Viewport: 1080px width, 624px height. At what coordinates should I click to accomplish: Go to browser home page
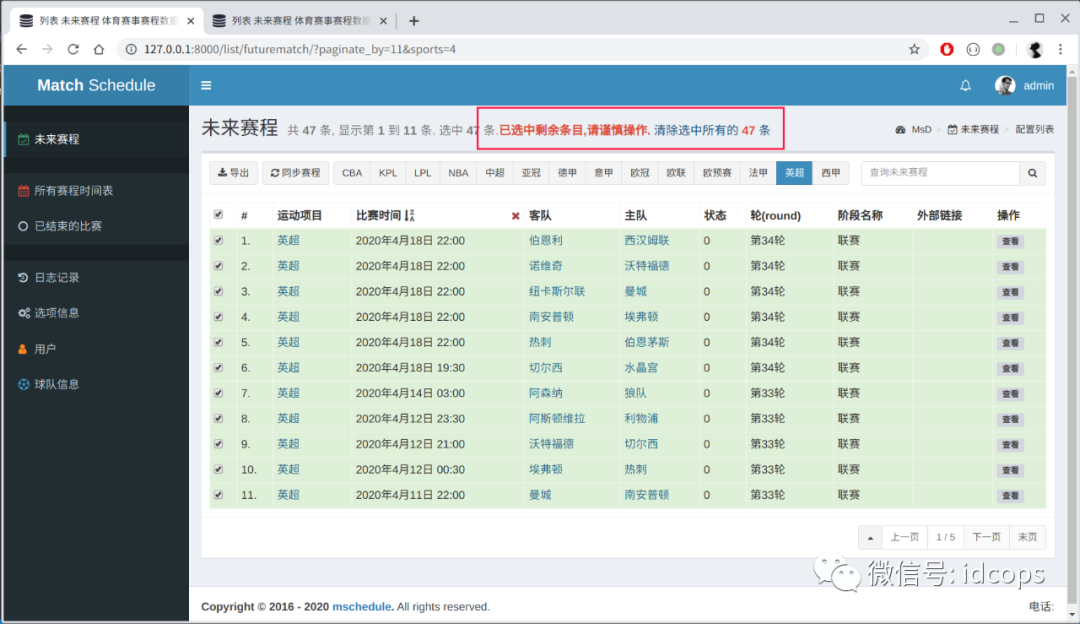(99, 49)
